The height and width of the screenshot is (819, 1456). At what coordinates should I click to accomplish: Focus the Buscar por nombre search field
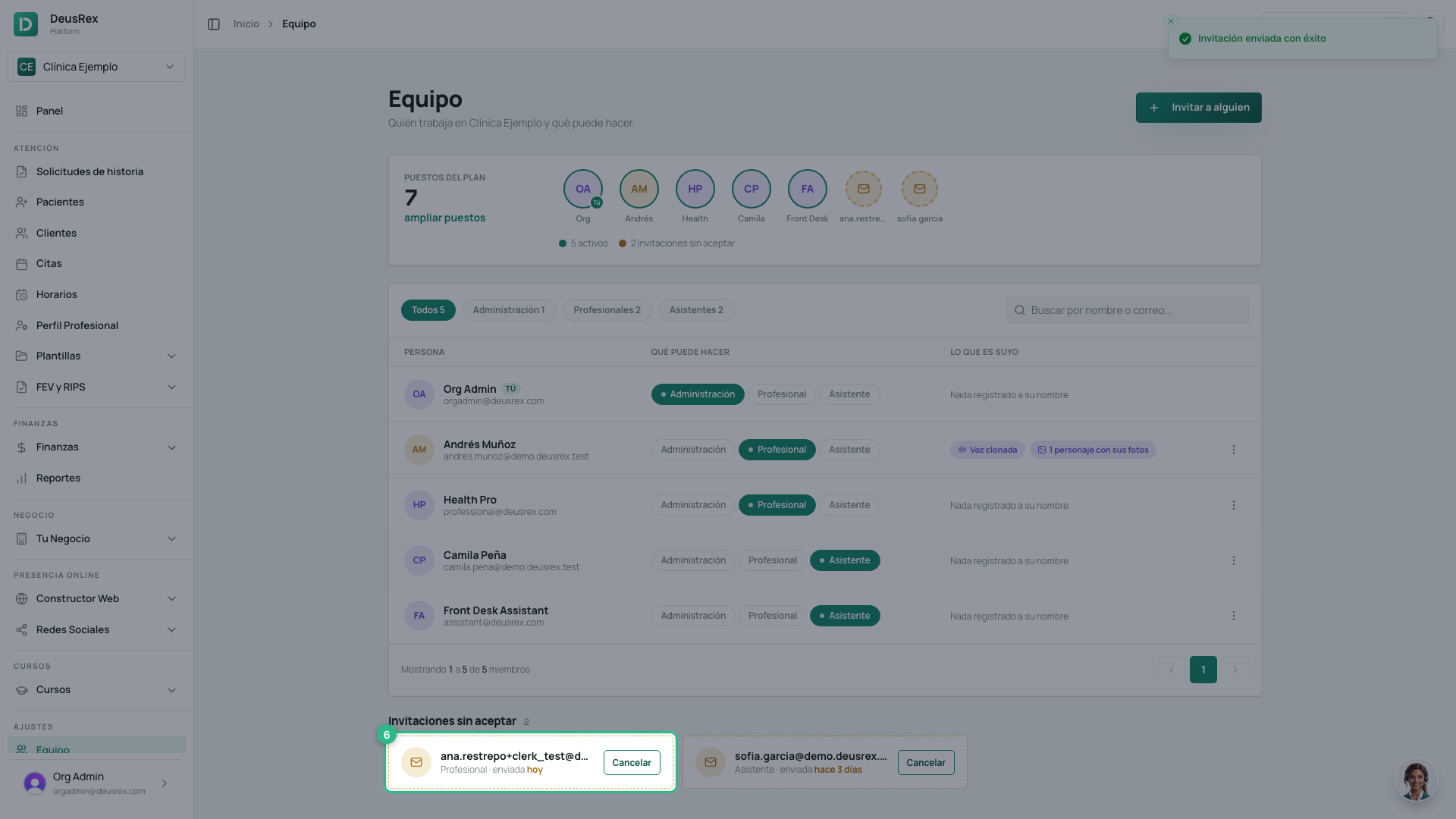pyautogui.click(x=1127, y=310)
